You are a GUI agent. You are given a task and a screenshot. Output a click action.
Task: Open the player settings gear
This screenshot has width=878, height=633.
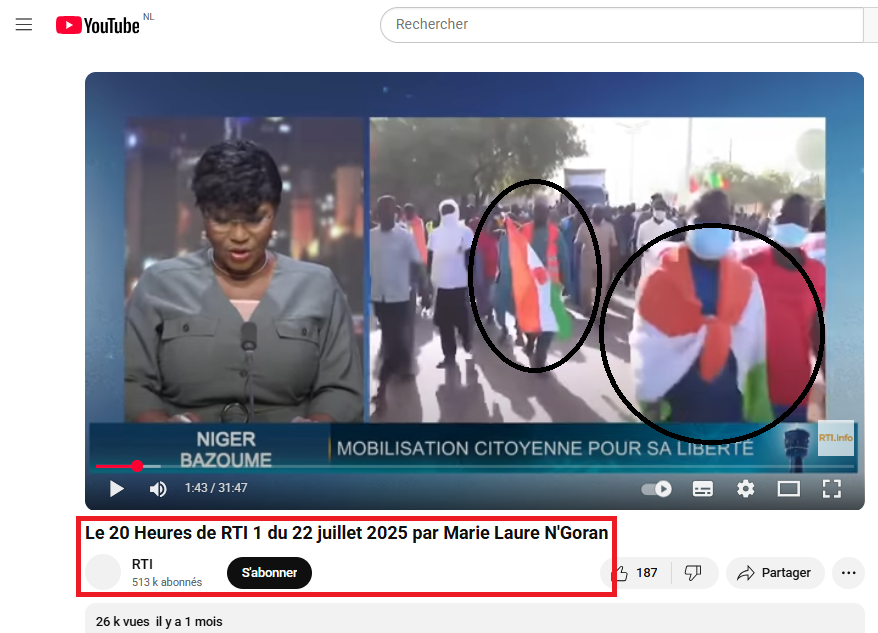(x=745, y=488)
